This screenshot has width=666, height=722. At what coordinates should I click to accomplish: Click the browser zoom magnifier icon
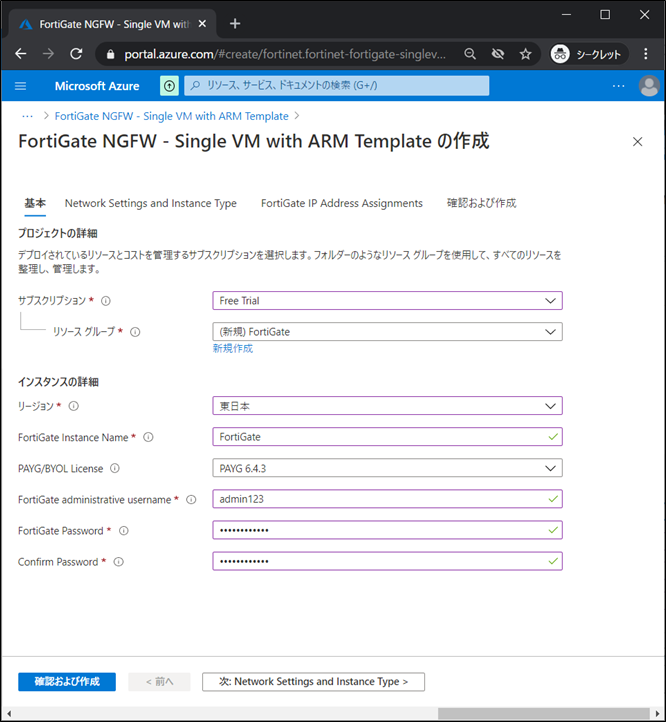pyautogui.click(x=470, y=54)
